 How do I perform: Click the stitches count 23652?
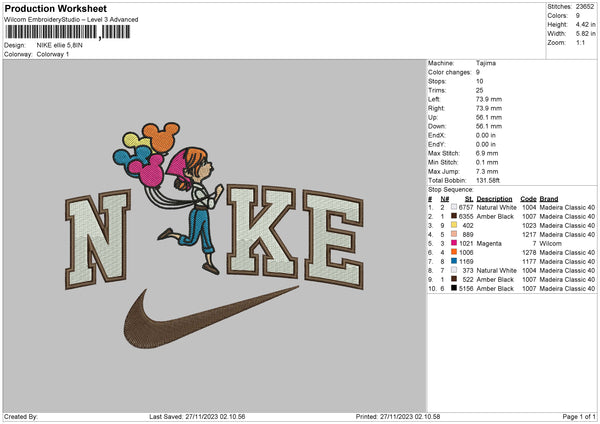click(585, 7)
